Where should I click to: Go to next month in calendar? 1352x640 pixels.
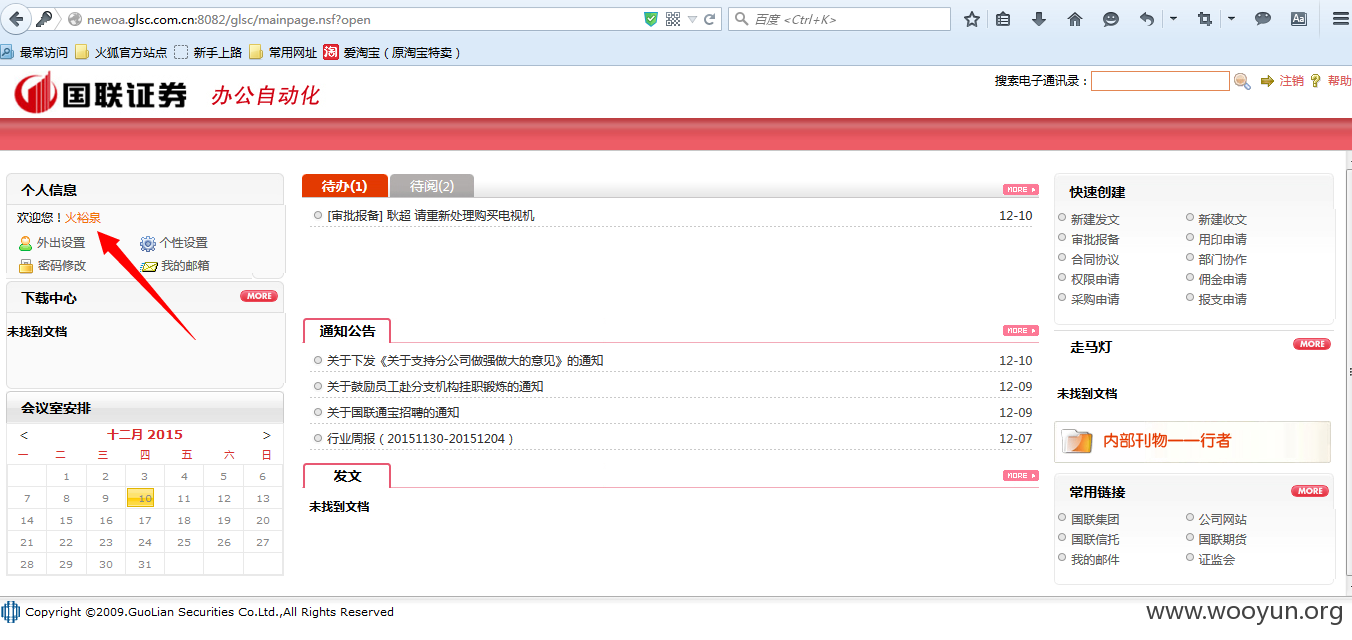[x=267, y=435]
